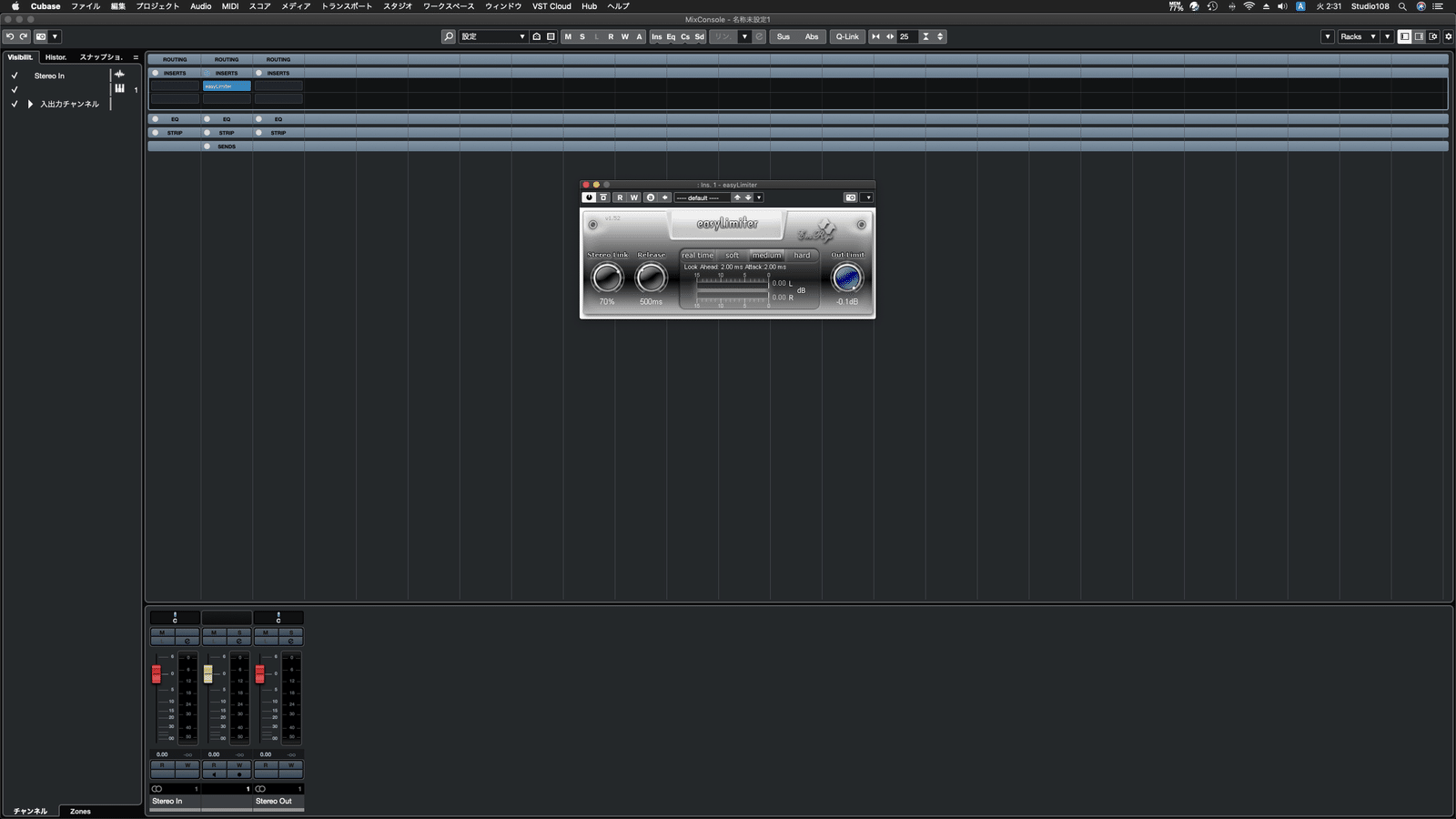This screenshot has width=1456, height=819.
Task: Open the チャンネル tab at bottom left
Action: pos(30,811)
